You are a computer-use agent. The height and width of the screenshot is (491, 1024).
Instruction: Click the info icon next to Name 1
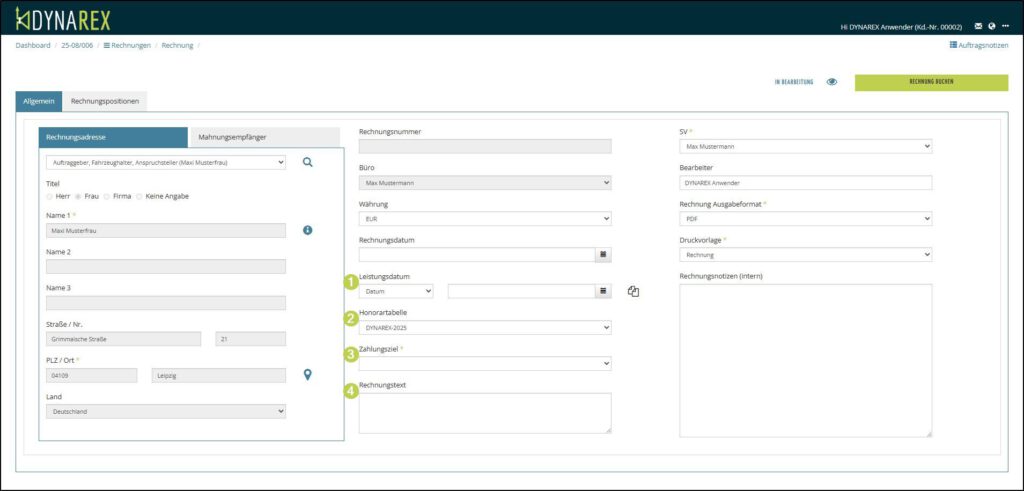[x=308, y=230]
